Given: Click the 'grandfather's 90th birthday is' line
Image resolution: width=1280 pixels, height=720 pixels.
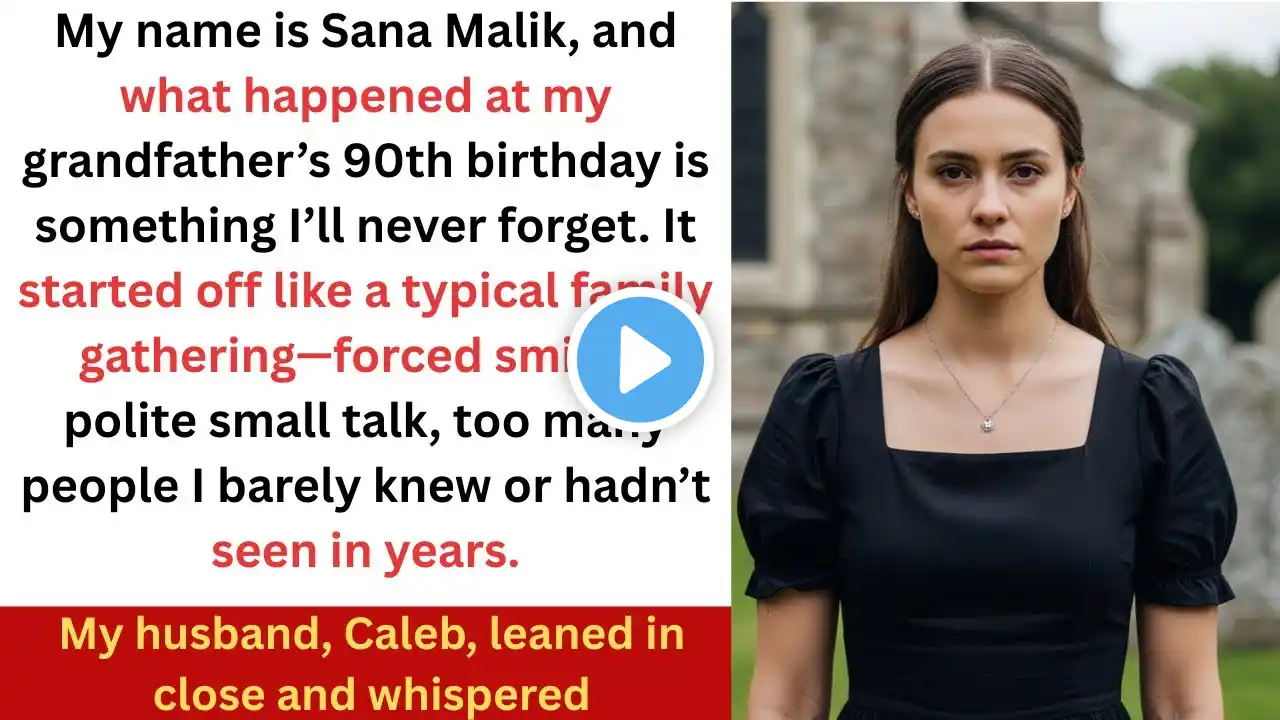Looking at the screenshot, I should tap(366, 164).
